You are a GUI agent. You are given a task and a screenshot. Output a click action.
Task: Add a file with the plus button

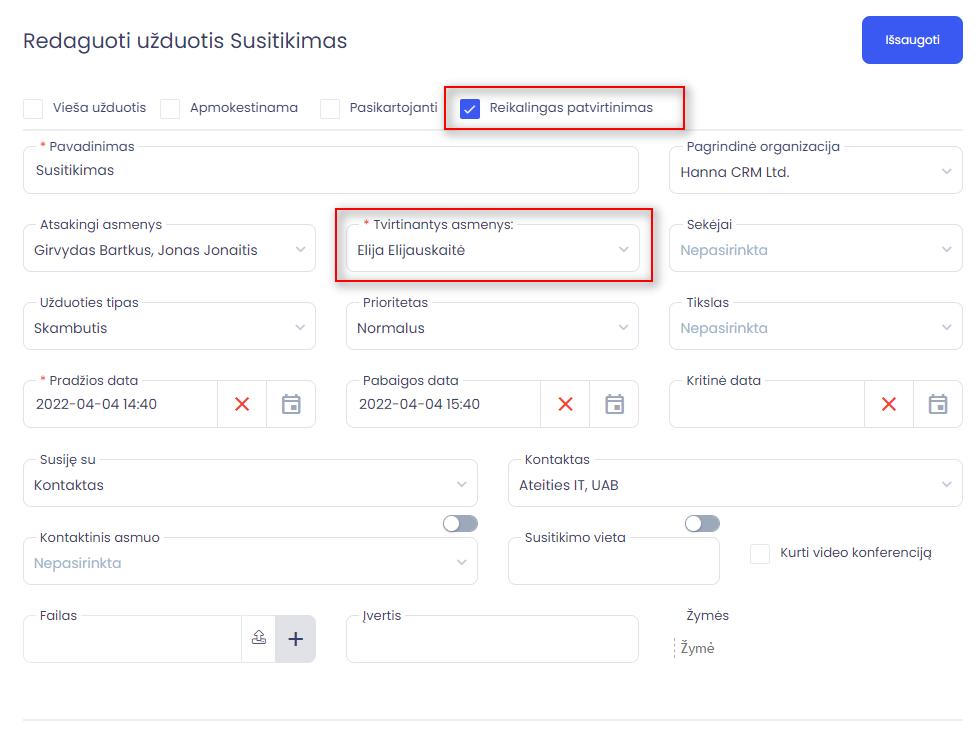(x=295, y=638)
